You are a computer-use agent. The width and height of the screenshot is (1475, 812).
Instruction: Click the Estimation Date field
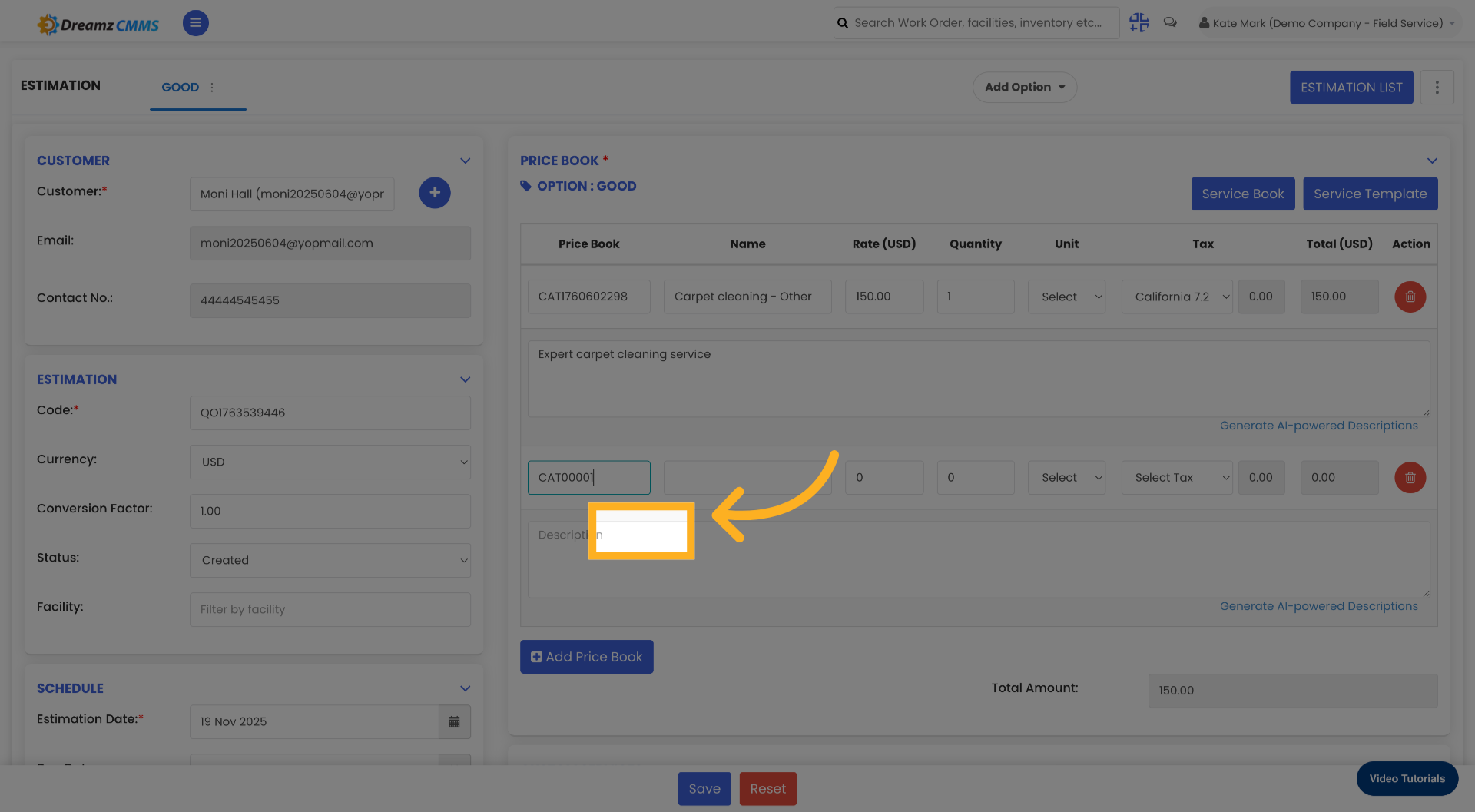[x=314, y=722]
